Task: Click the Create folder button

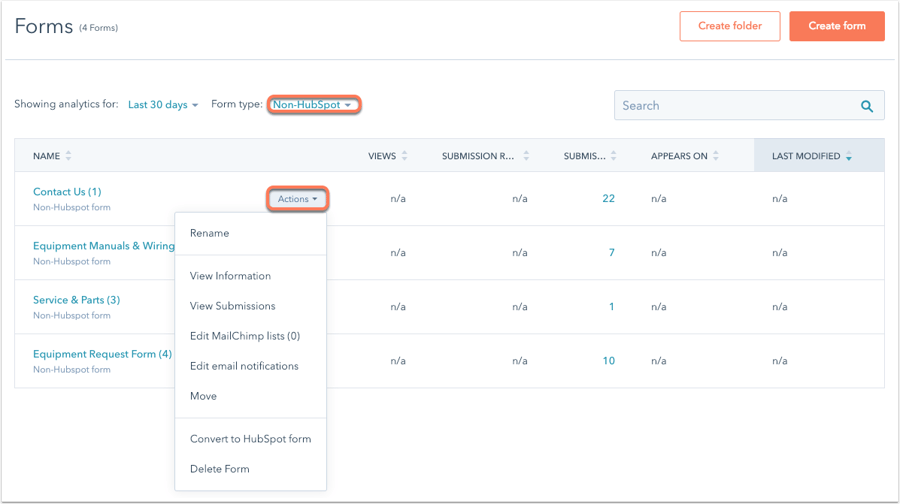Action: (730, 26)
